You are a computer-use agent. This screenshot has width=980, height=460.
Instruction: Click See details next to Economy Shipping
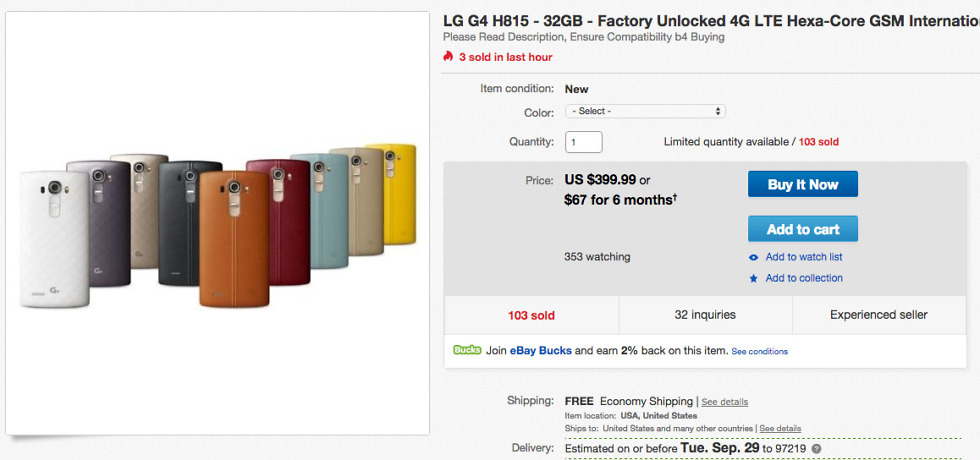pos(725,402)
